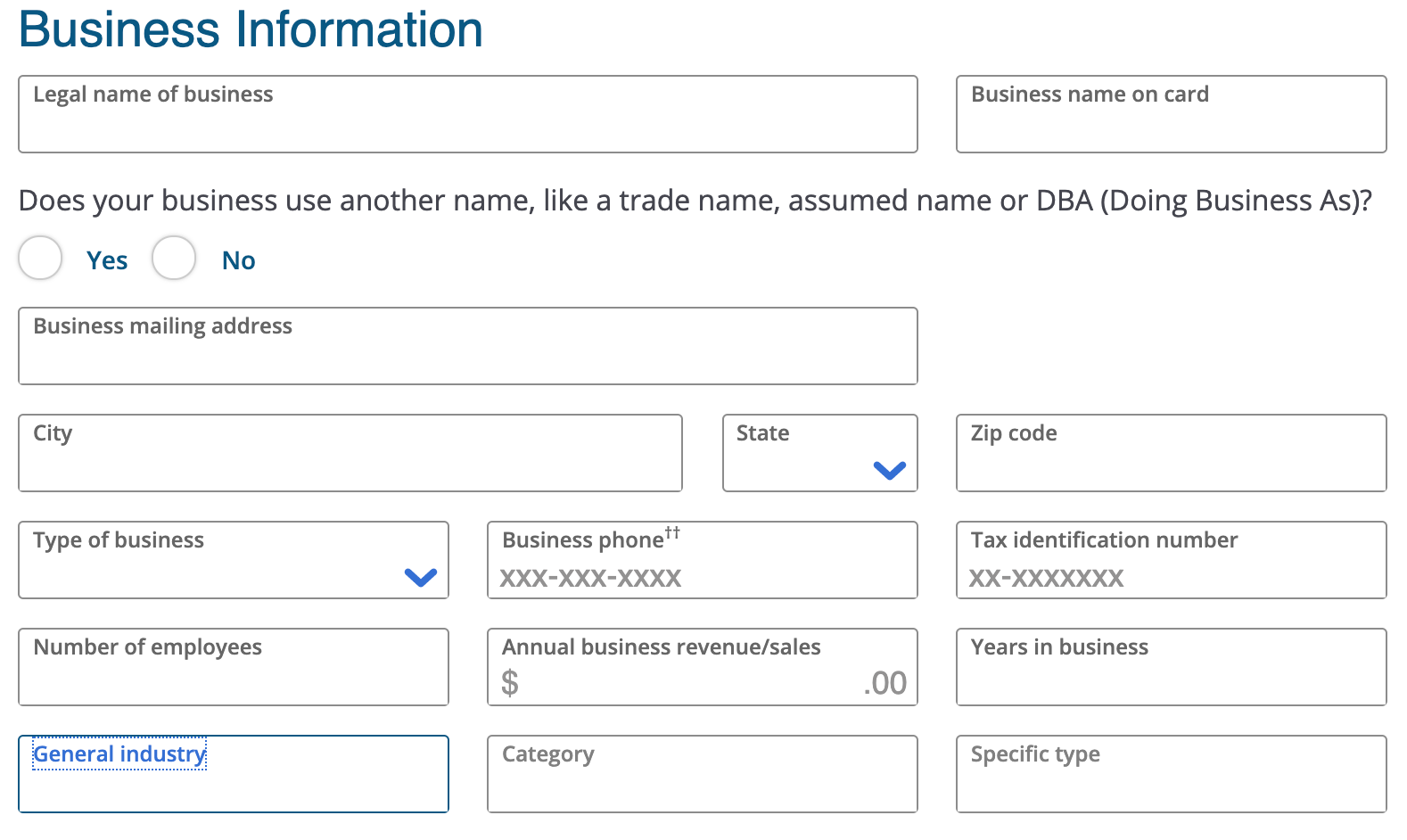Click the Business phone field
This screenshot has height=840, width=1407.
[x=703, y=560]
